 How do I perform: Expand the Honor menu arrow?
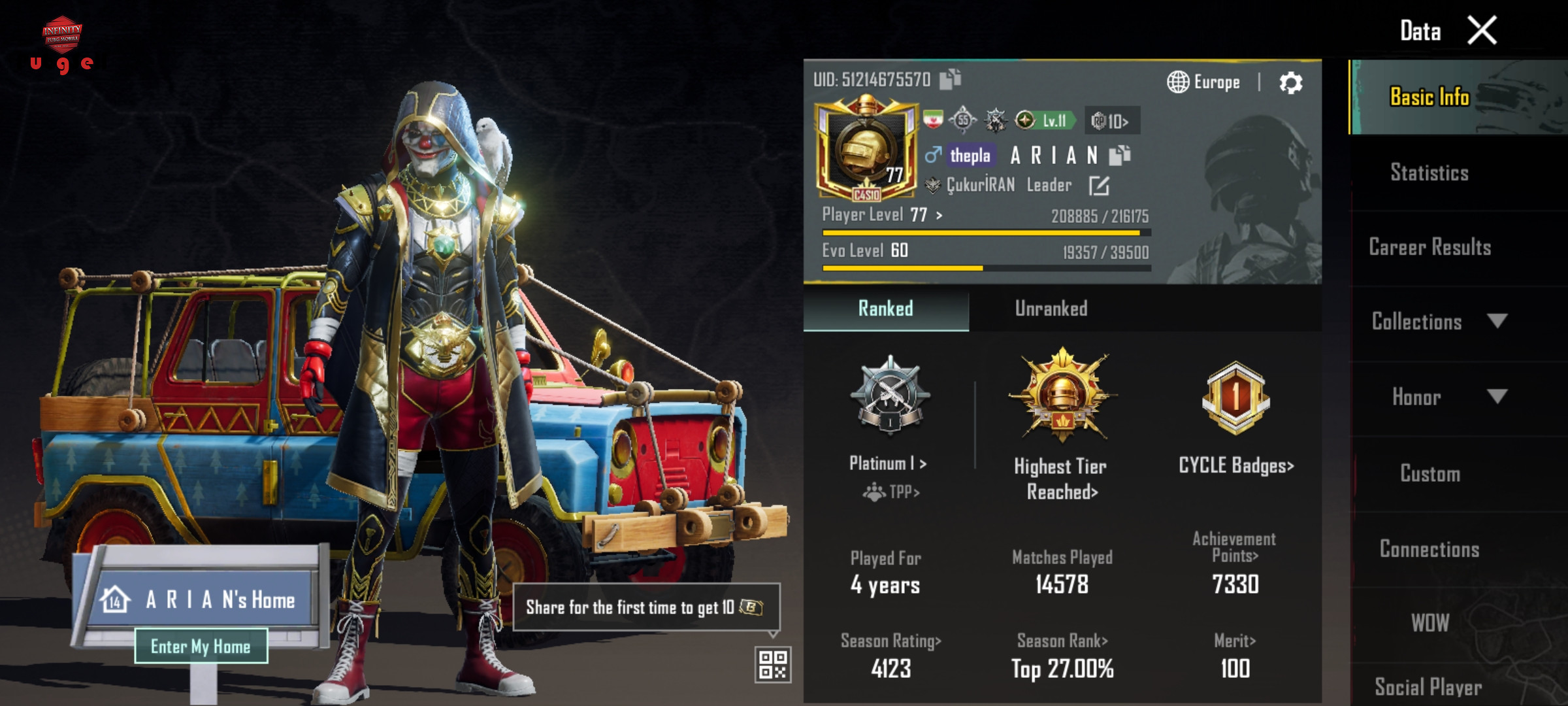click(x=1497, y=396)
